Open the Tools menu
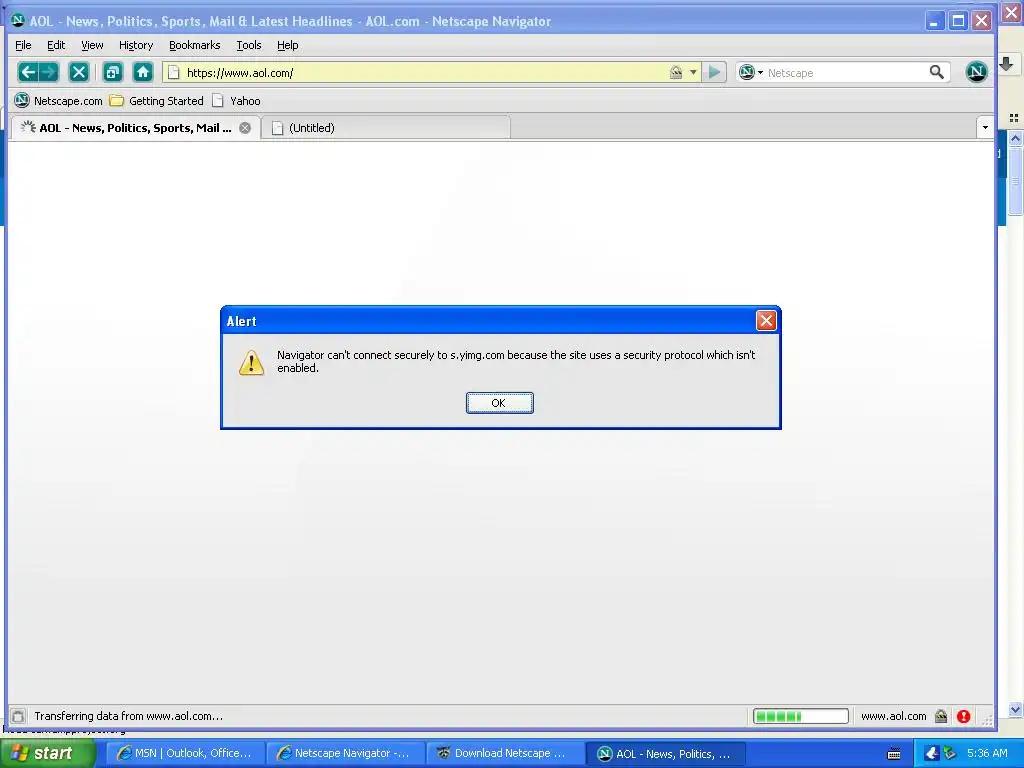 point(249,45)
